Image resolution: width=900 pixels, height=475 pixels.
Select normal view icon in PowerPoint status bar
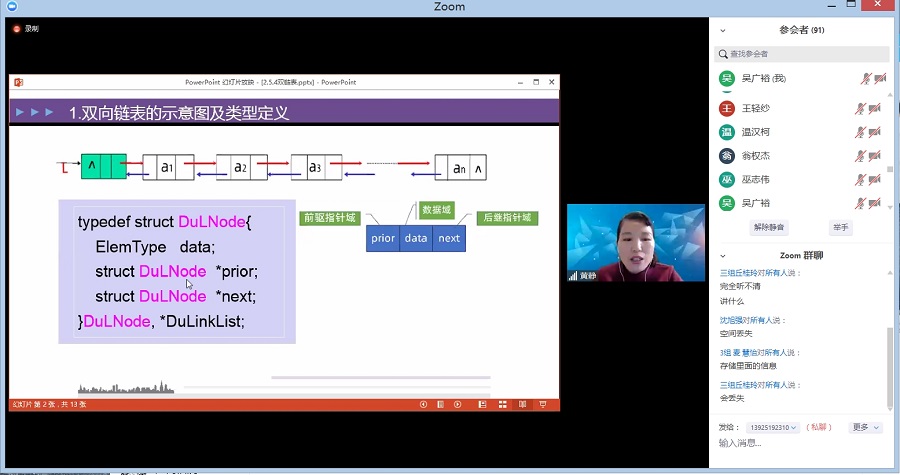click(481, 404)
